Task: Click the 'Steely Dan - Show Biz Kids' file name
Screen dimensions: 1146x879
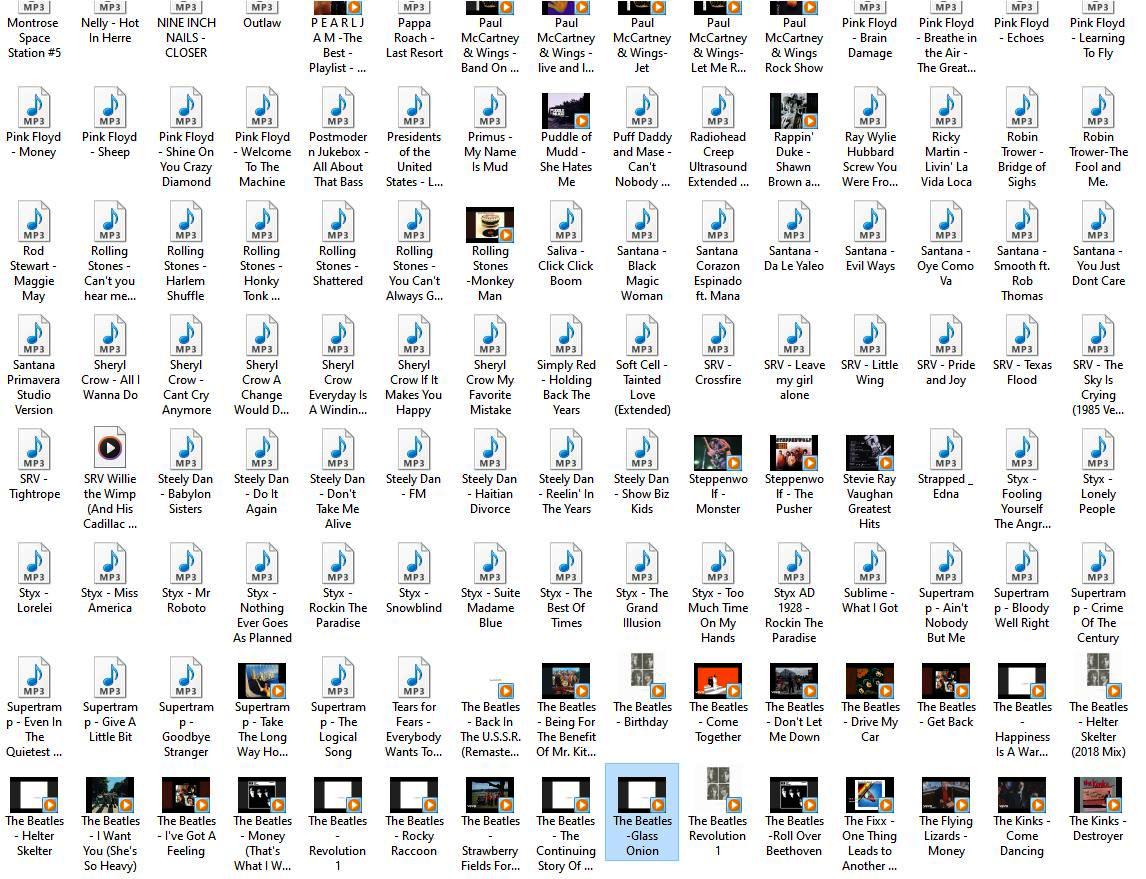Action: [x=642, y=494]
